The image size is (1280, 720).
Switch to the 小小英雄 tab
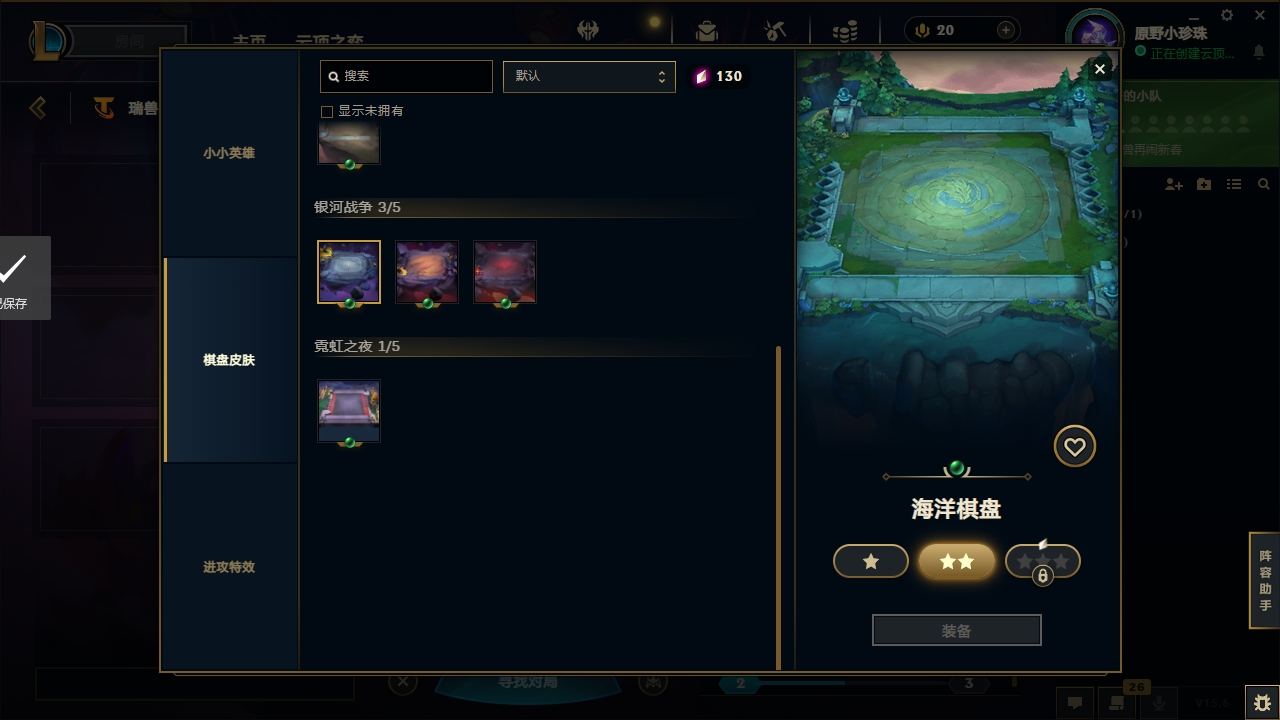coord(229,153)
